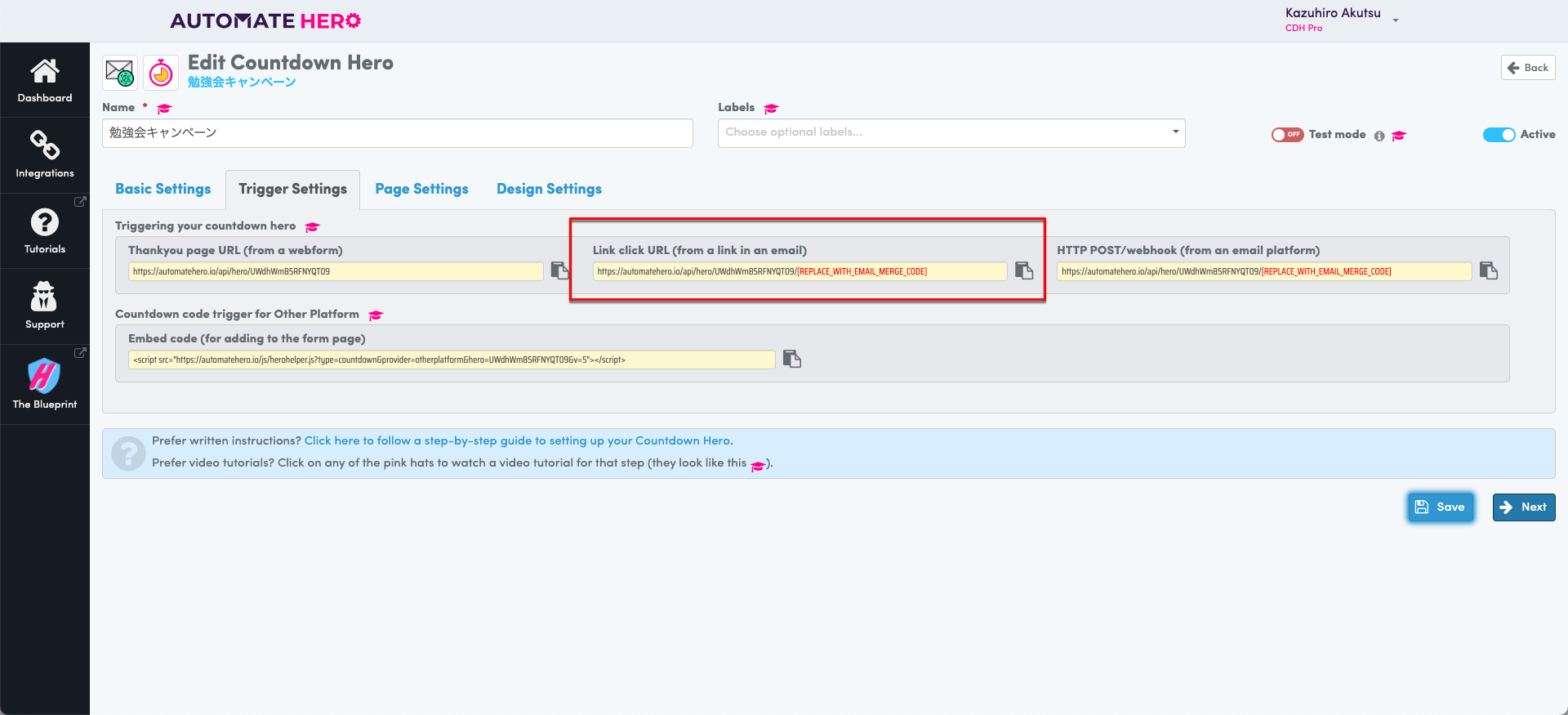Select the Thankyou page URL field
Viewport: 1568px width, 715px height.
[x=336, y=271]
